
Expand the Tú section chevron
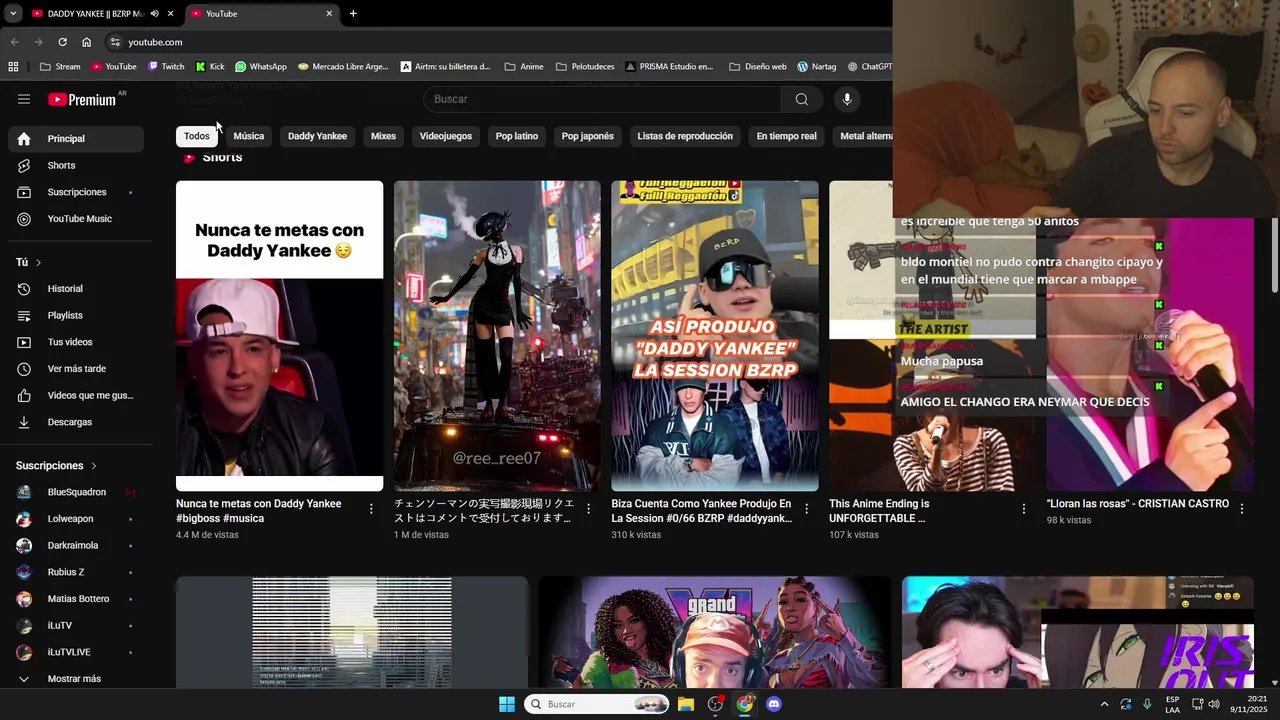point(39,263)
